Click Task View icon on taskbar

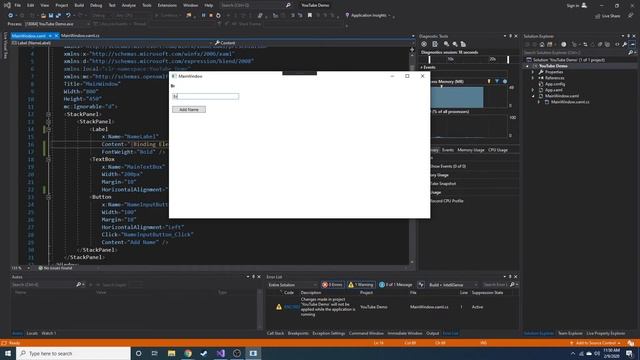155,353
